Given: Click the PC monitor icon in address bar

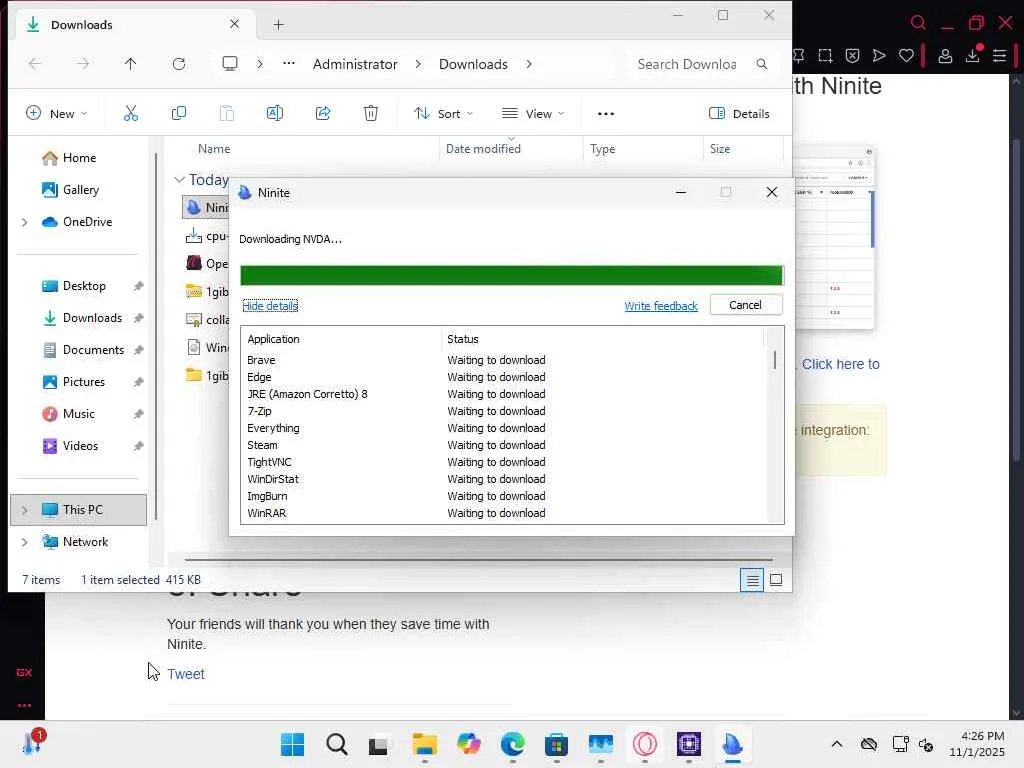Looking at the screenshot, I should 230,63.
